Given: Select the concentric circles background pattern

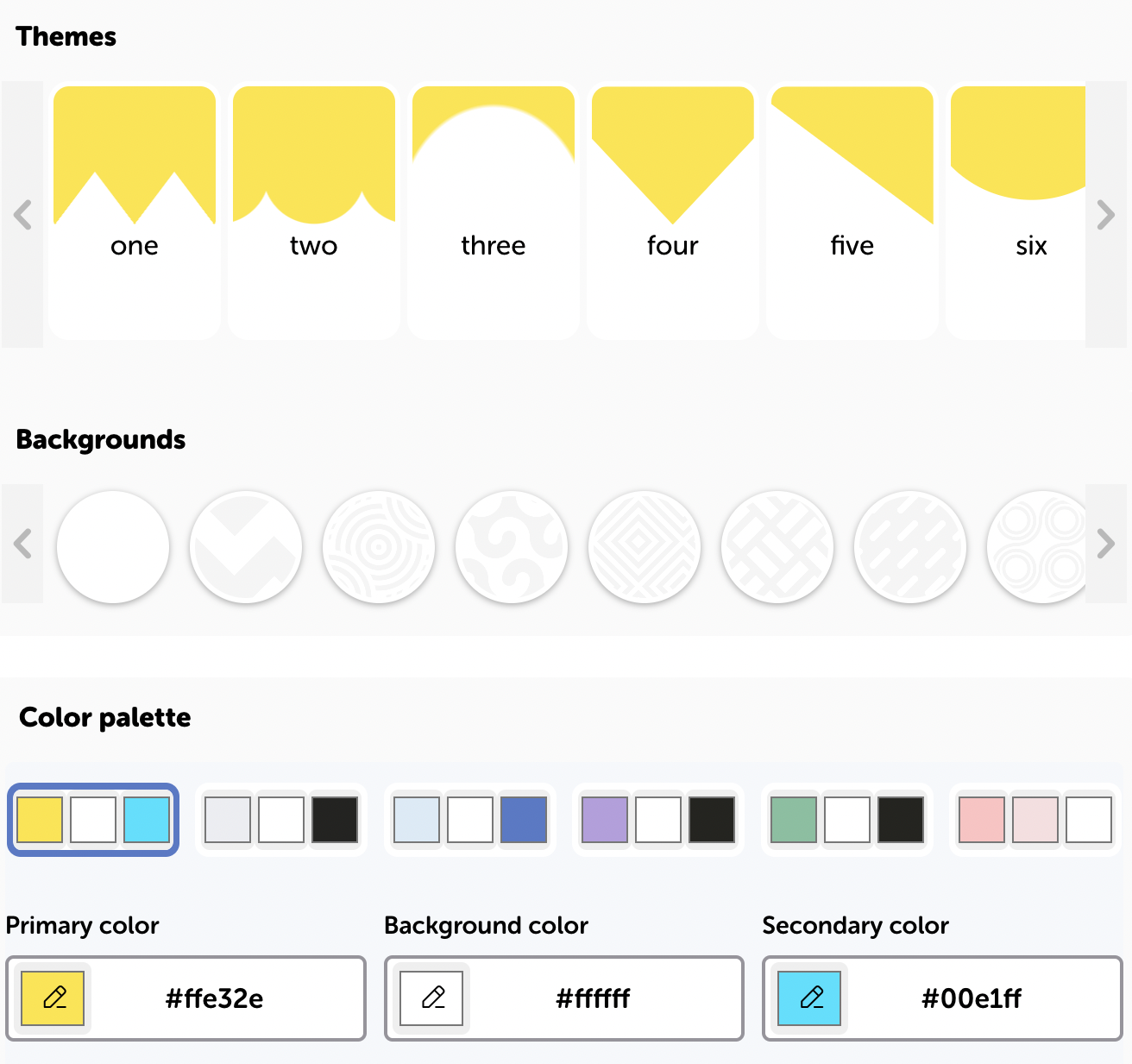Looking at the screenshot, I should click(x=379, y=546).
